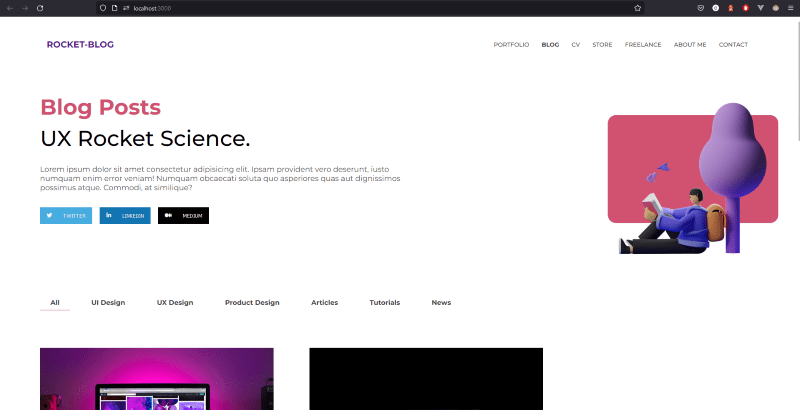
Task: Click the "Blog Posts" heading
Action: (x=101, y=108)
